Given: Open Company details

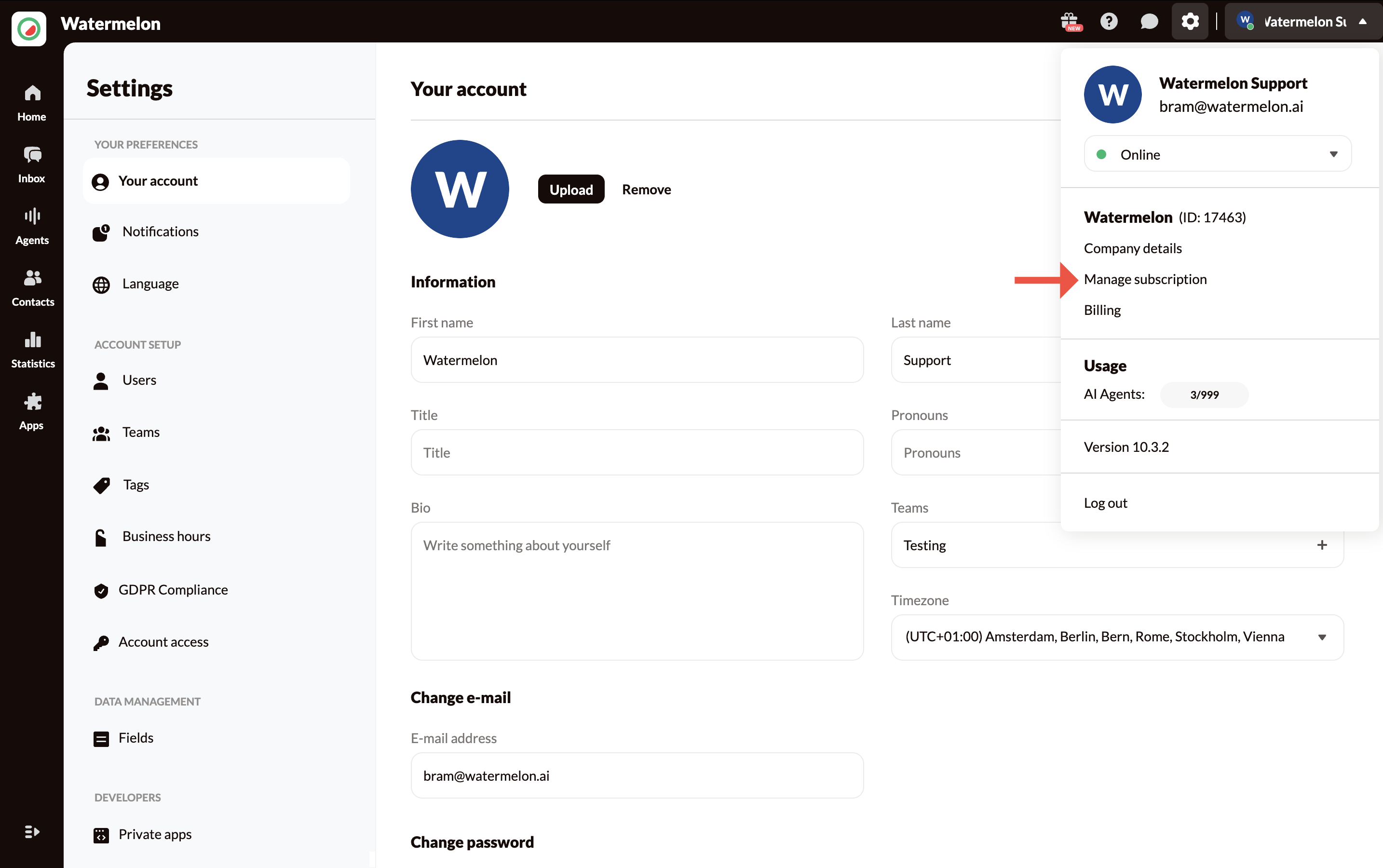Looking at the screenshot, I should [x=1133, y=248].
